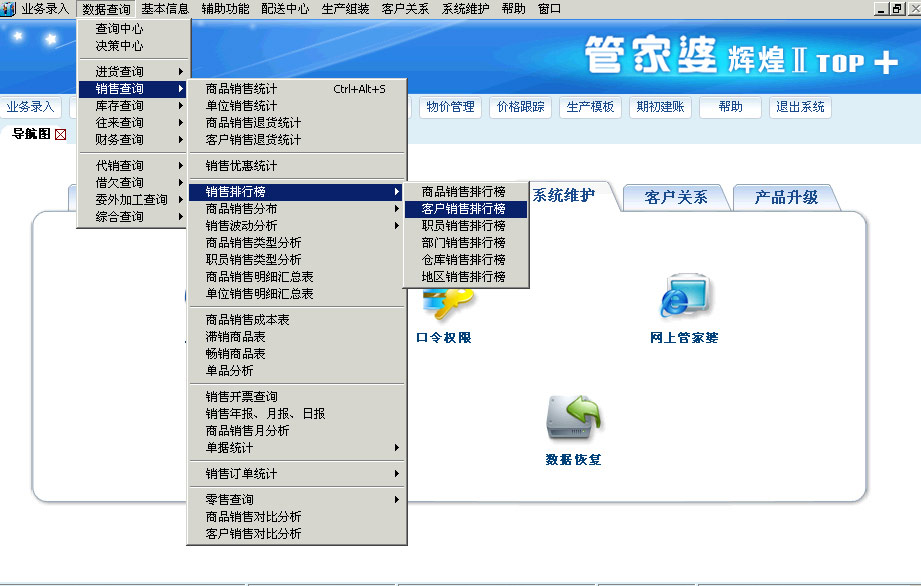Expand the 库存查询 submenu
This screenshot has height=586, width=921.
click(133, 106)
